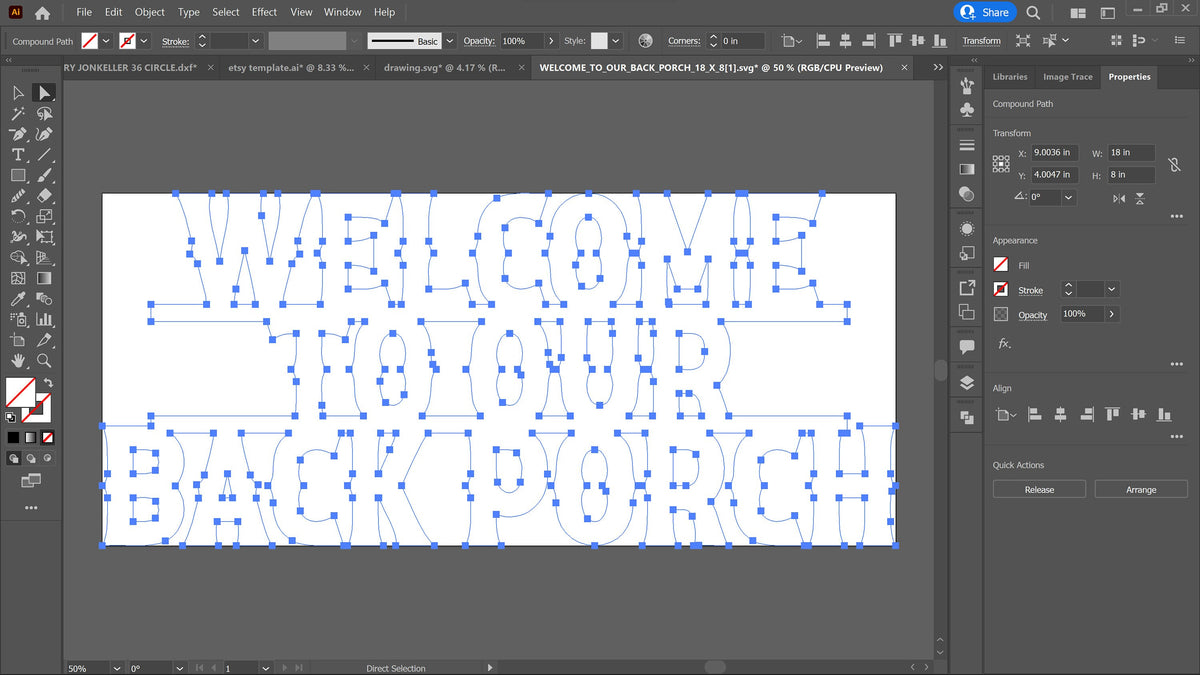Open the graphic Style dropdown
Image resolution: width=1200 pixels, height=675 pixels.
click(615, 41)
